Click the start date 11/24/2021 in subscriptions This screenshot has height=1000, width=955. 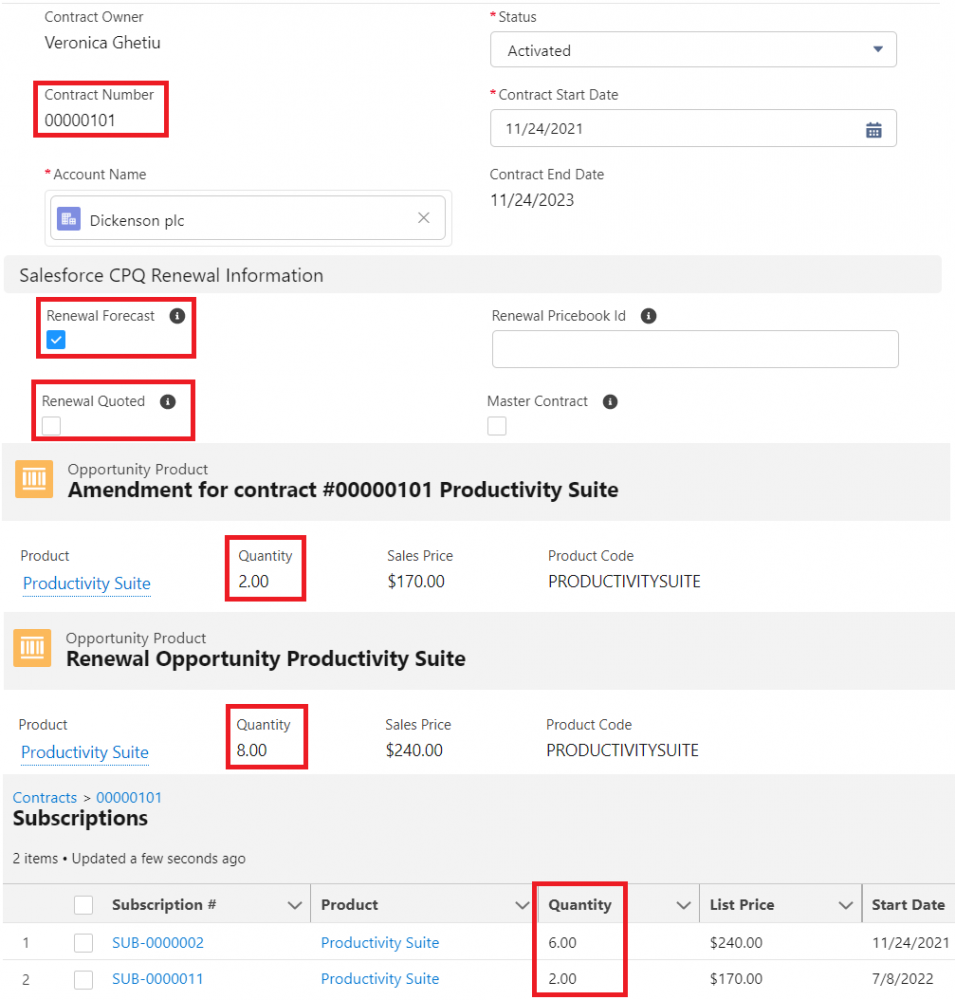tap(910, 943)
